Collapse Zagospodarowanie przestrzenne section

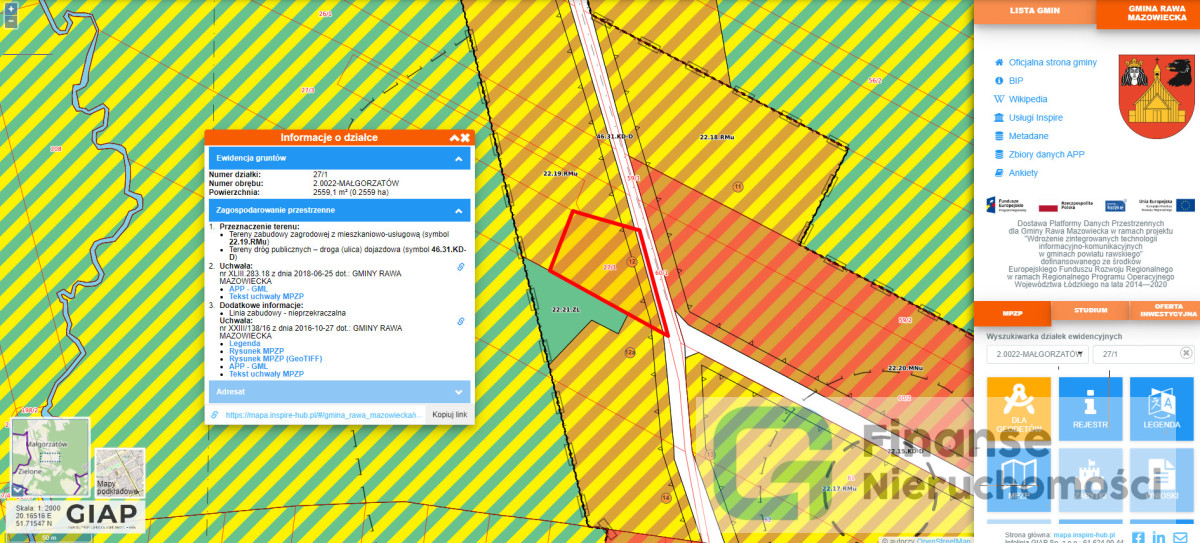[x=458, y=211]
